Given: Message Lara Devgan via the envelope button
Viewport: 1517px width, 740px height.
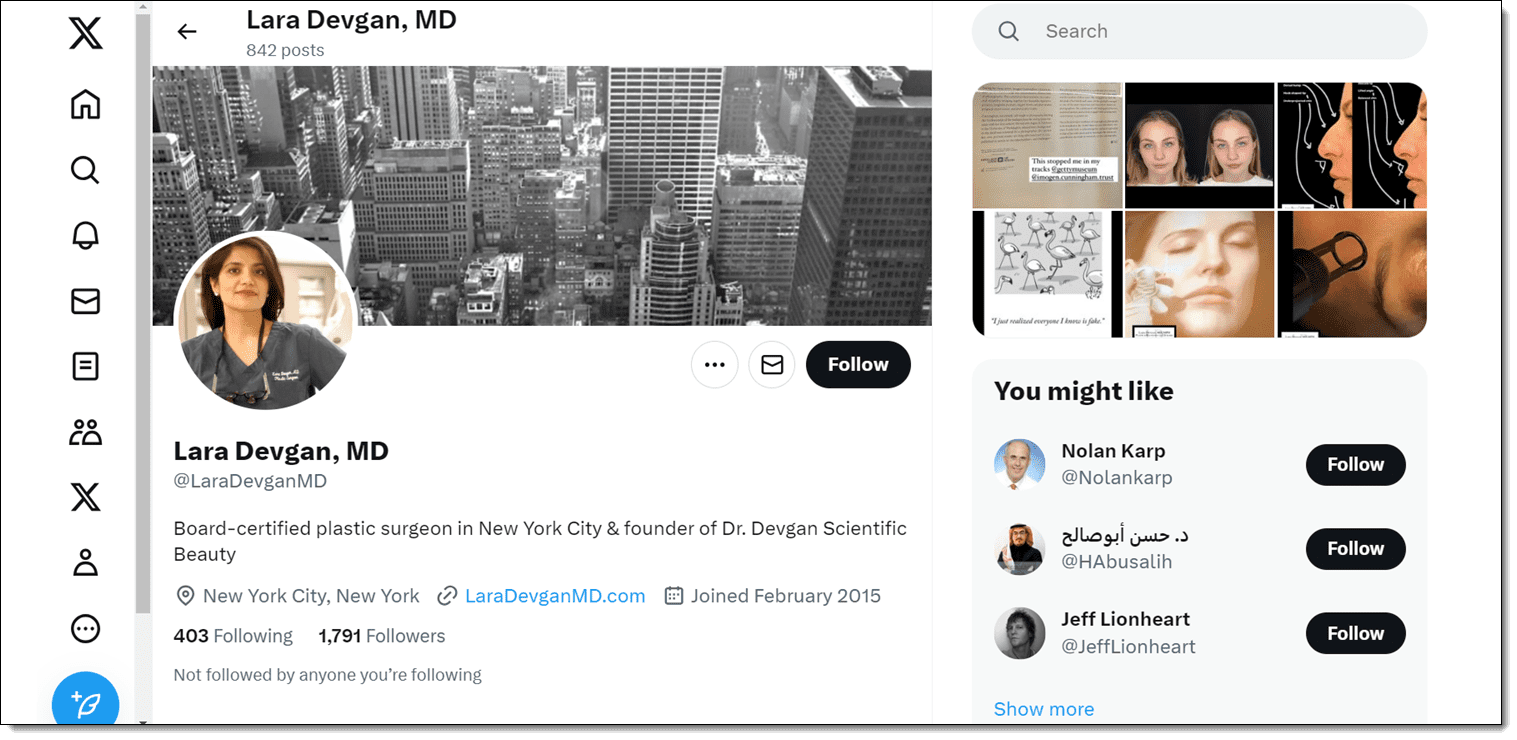Looking at the screenshot, I should coord(771,364).
